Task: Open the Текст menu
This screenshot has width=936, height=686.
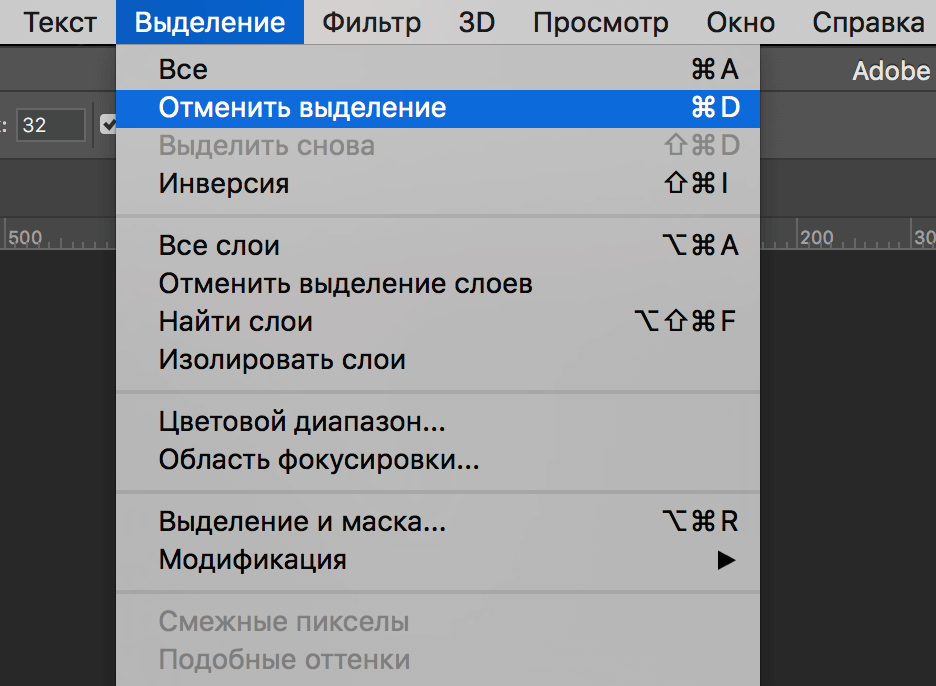Action: coord(60,22)
